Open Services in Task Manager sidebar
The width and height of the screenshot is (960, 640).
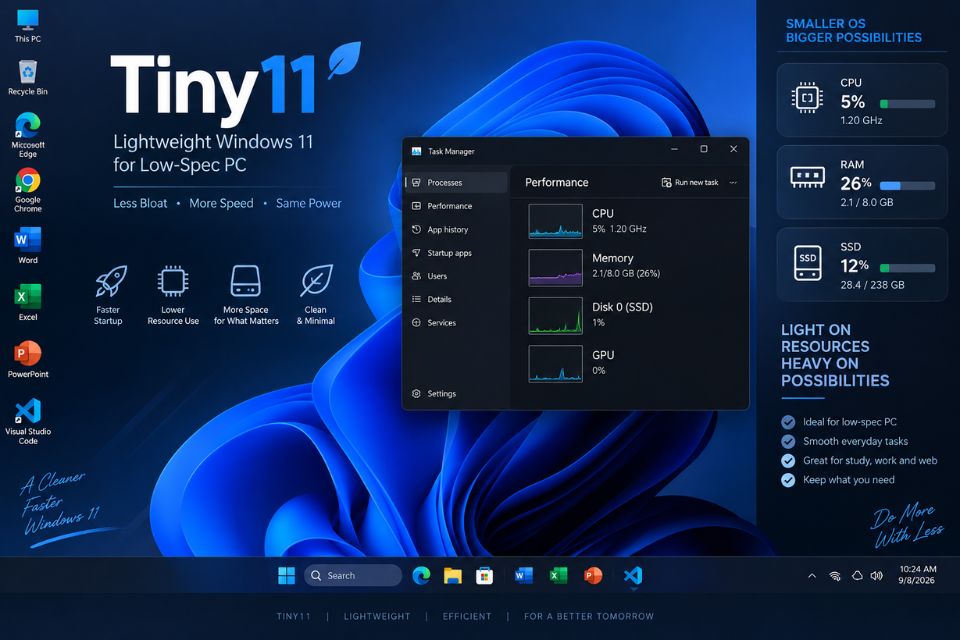coord(457,323)
